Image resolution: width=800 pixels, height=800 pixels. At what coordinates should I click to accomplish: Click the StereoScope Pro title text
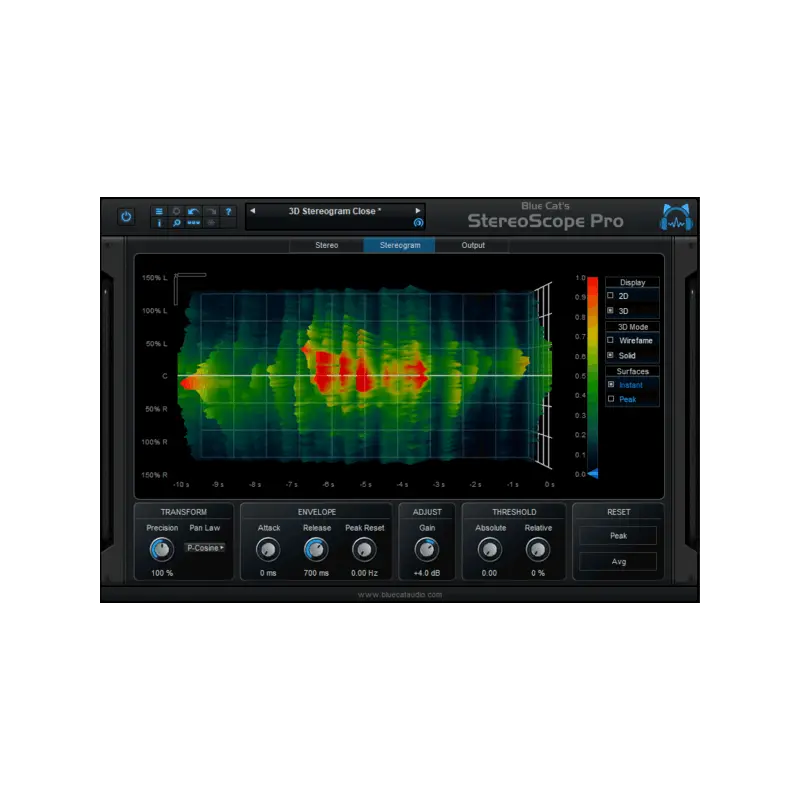[545, 221]
